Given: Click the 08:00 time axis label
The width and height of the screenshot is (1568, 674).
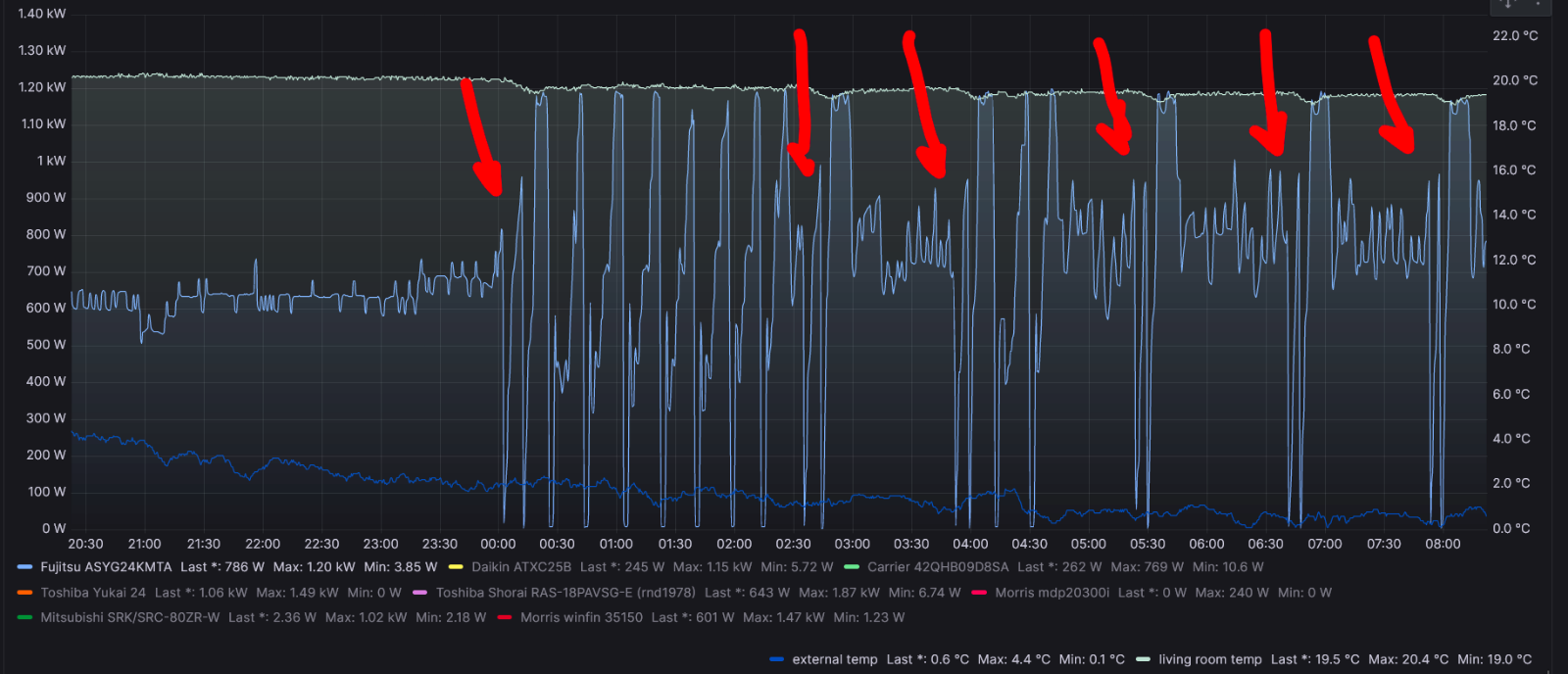Looking at the screenshot, I should [1443, 544].
